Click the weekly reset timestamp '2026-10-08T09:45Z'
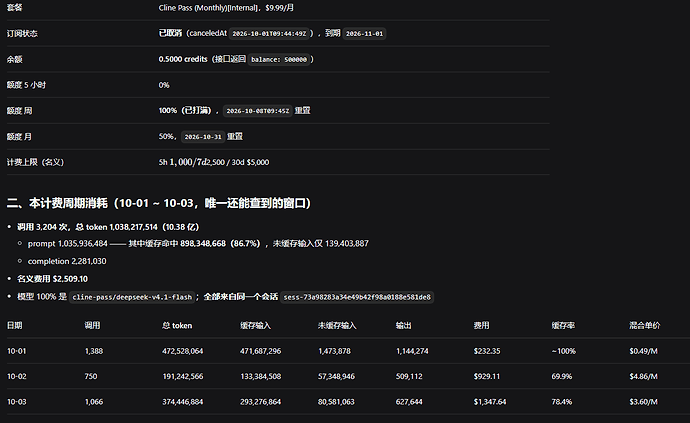Screen dimensions: 690x423 [258, 111]
